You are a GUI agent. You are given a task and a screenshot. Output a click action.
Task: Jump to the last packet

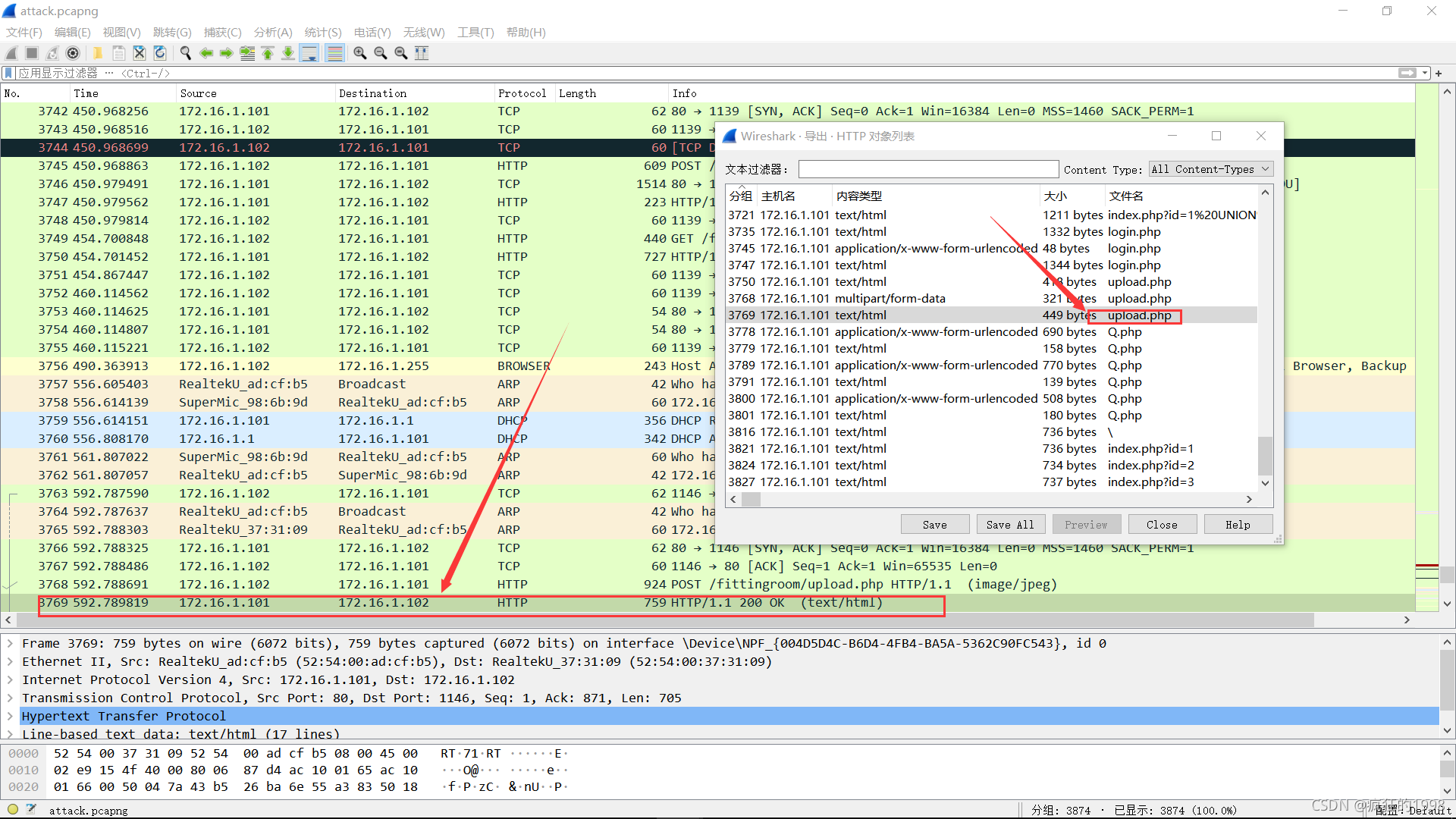point(288,53)
